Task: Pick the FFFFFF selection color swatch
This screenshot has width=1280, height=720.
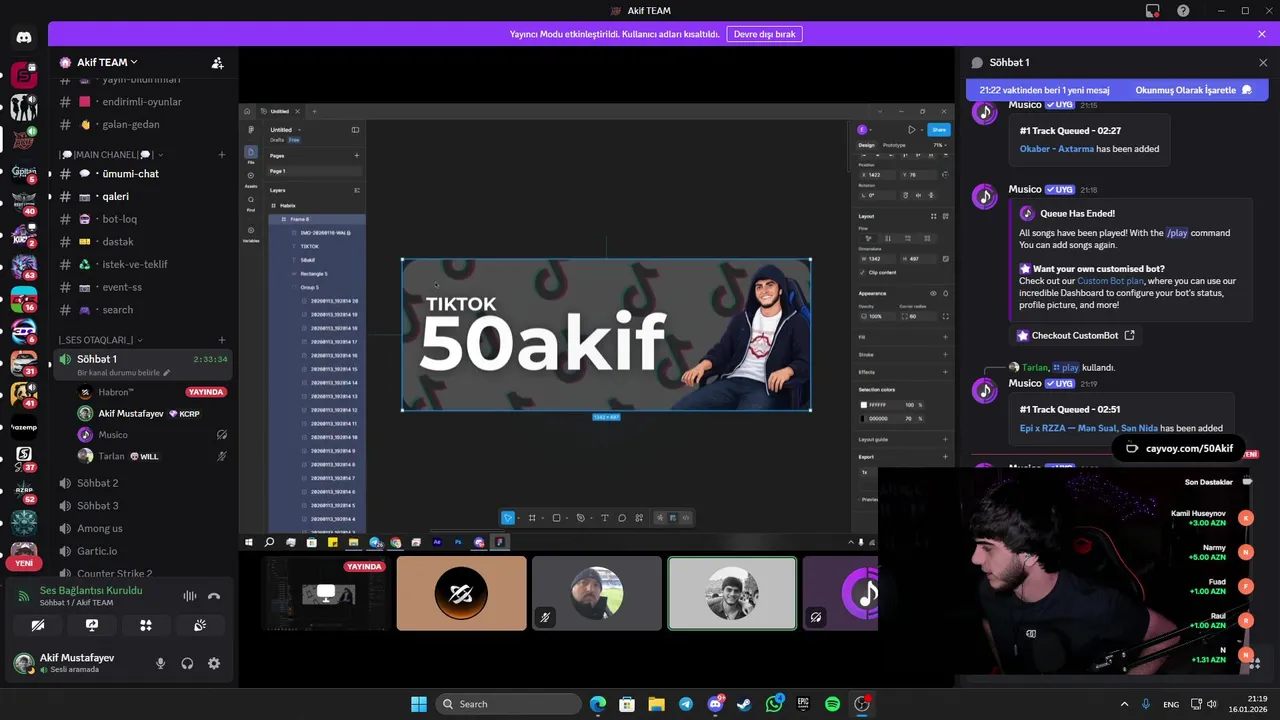Action: point(864,405)
